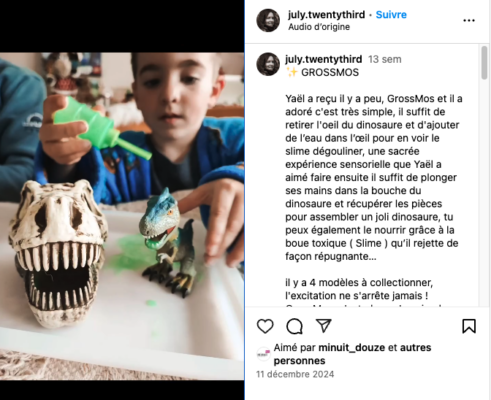The height and width of the screenshot is (400, 491).
Task: Click the video to pause playback
Action: (x=122, y=216)
